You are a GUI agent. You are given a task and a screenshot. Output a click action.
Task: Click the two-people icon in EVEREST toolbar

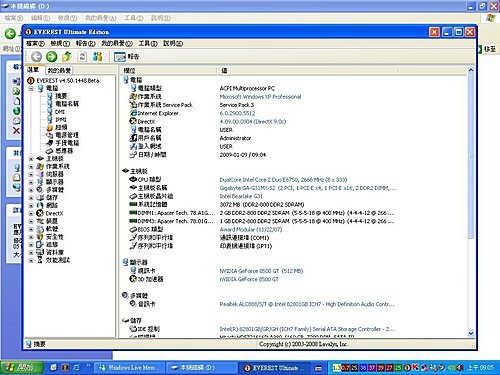coord(97,57)
